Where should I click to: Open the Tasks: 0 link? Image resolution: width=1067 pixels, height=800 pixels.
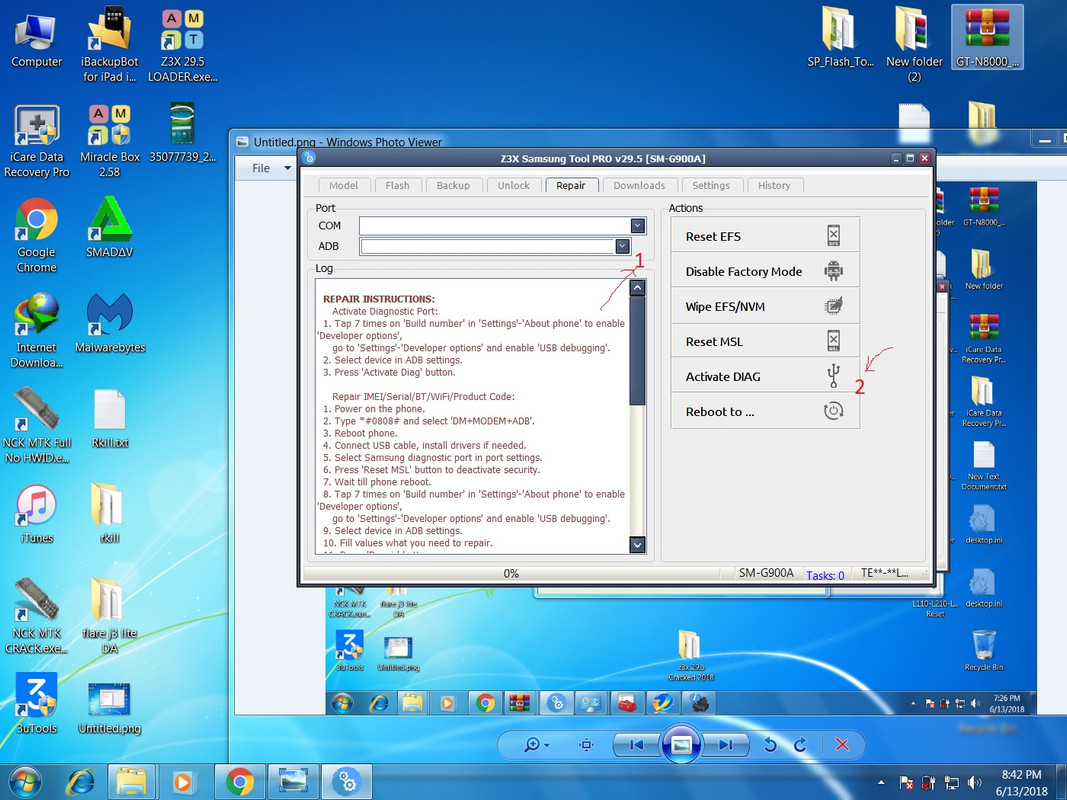click(825, 575)
